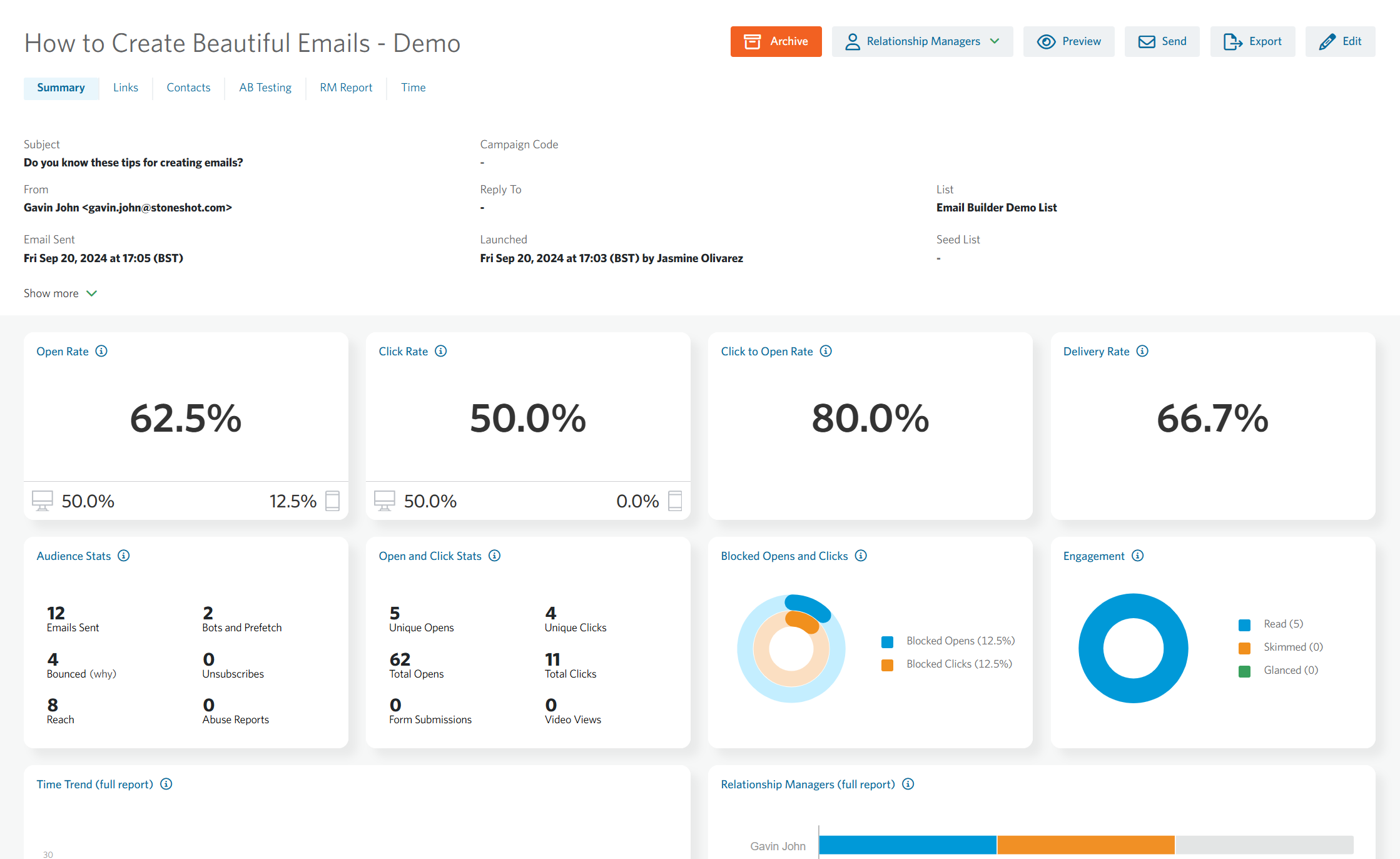Viewport: 1400px width, 859px height.
Task: Open the Open and Click Stats info icon
Action: [x=495, y=556]
